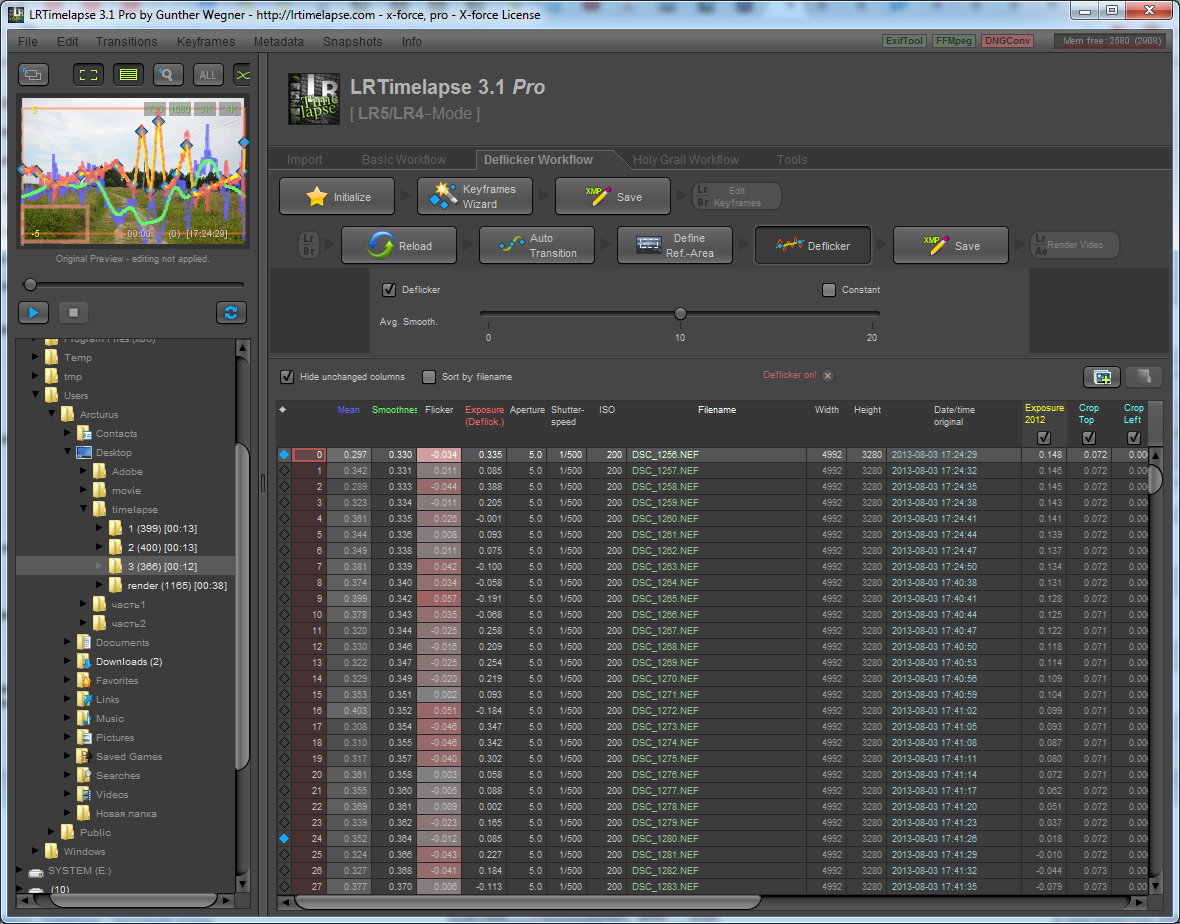Switch to the Holy Grail Workflow tab
This screenshot has height=924, width=1180.
click(685, 160)
